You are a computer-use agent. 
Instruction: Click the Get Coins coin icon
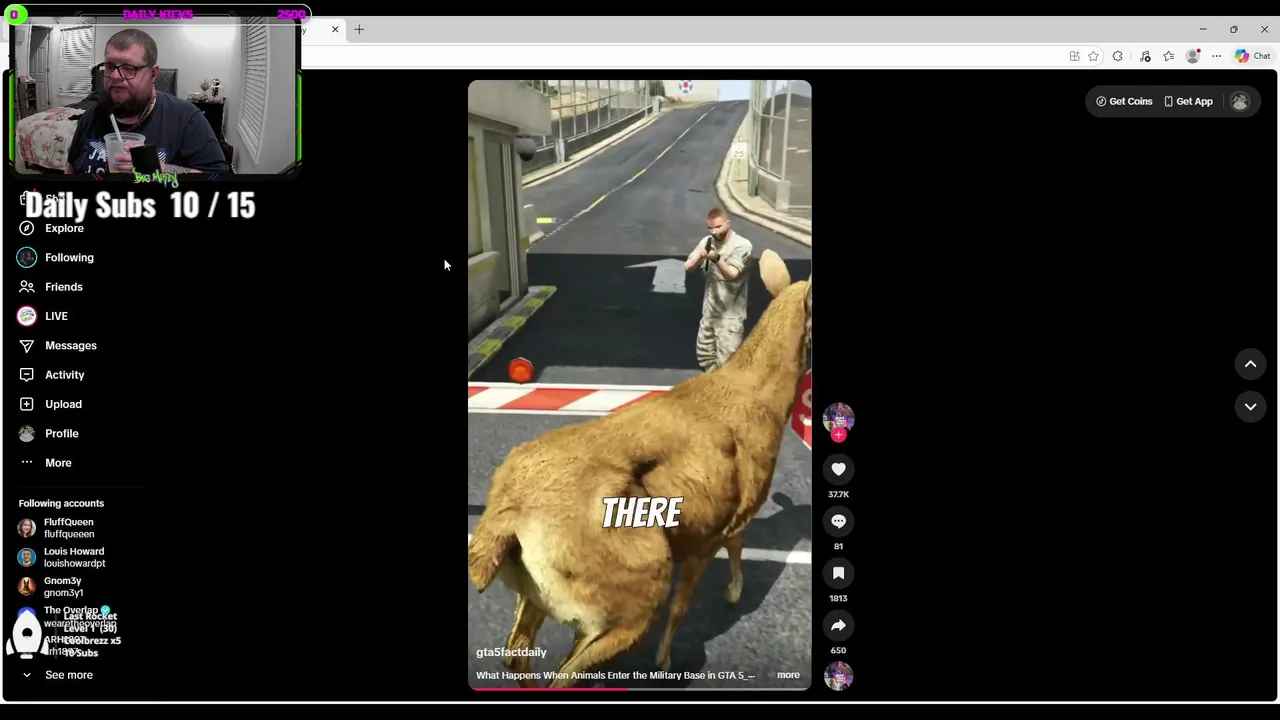pos(1101,101)
